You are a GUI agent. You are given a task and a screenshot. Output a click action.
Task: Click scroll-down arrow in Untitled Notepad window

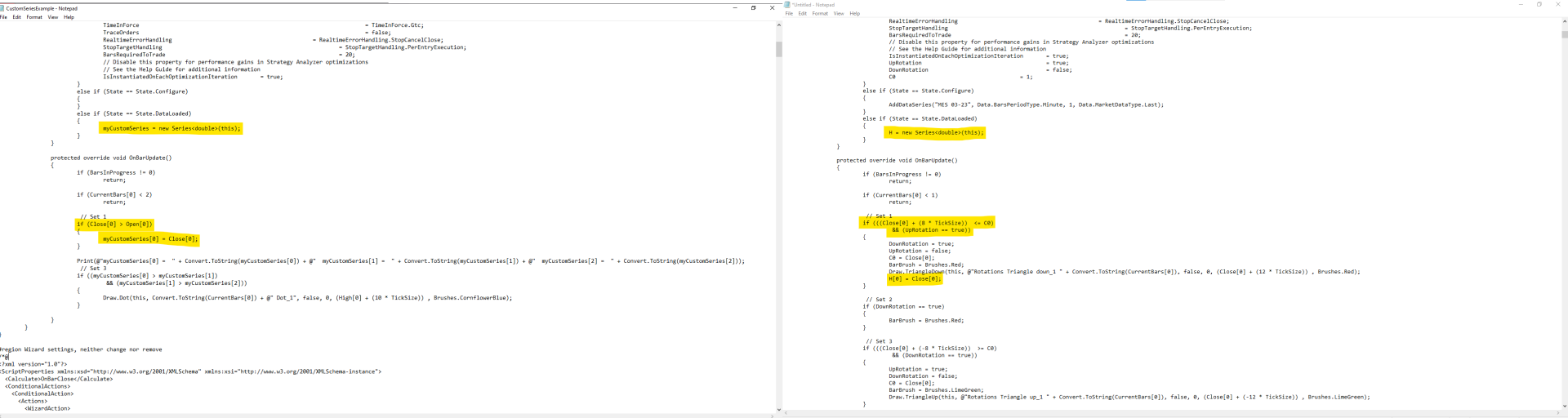point(1564,406)
